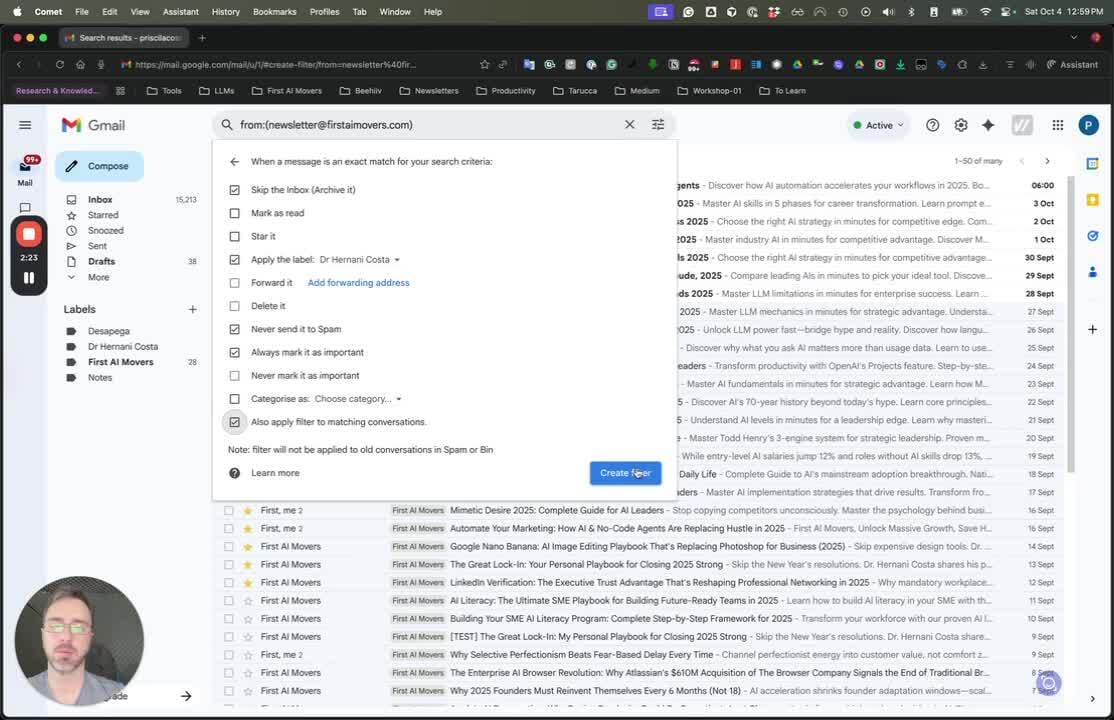
Task: Open Gemini sparkle icon
Action: coord(988,125)
